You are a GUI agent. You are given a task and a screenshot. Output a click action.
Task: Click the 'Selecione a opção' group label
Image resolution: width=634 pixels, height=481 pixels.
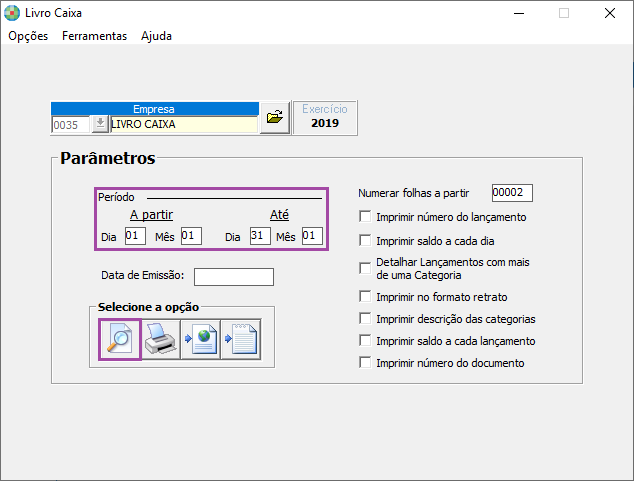[148, 307]
